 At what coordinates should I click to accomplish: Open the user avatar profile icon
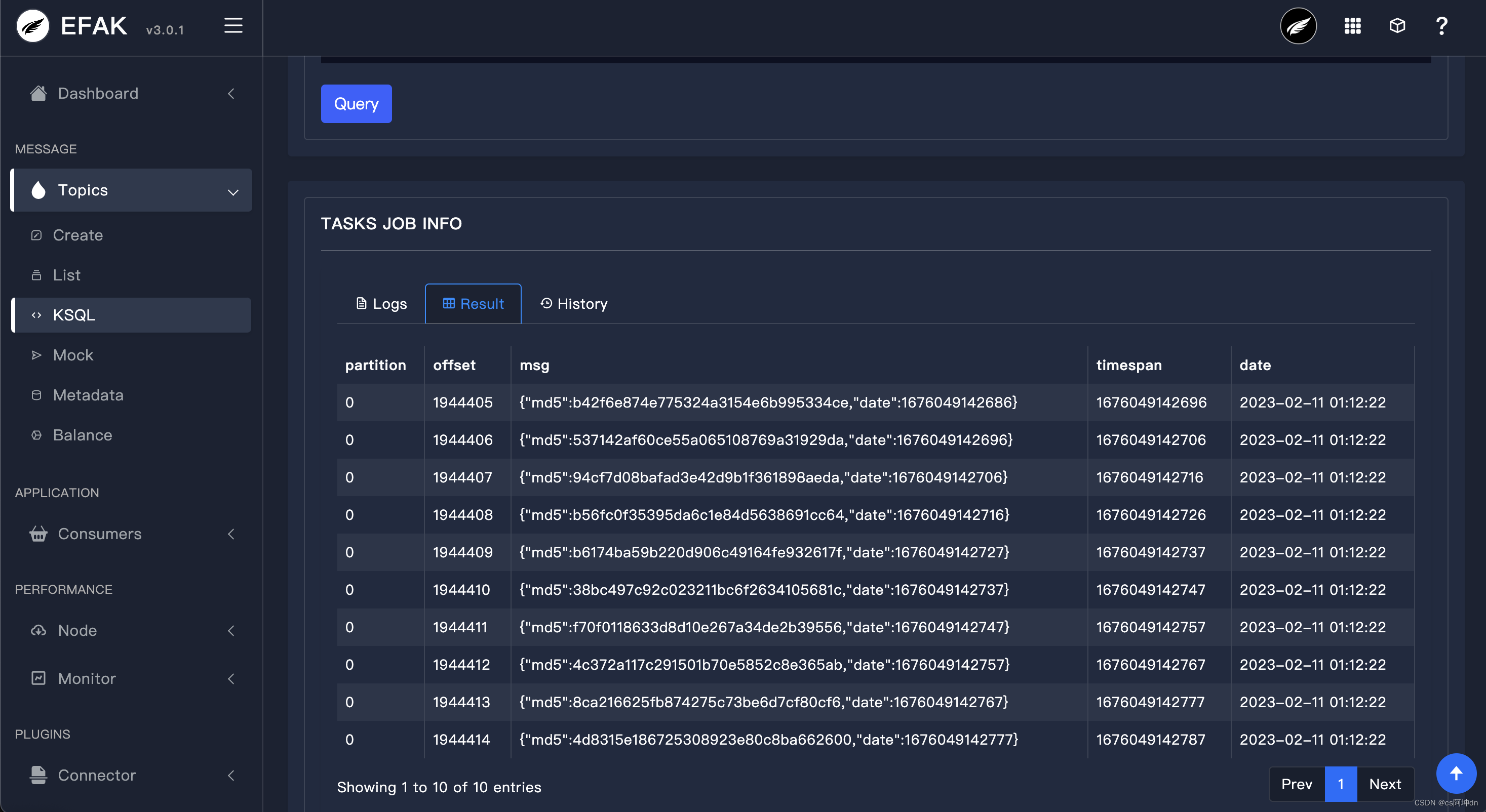click(x=1298, y=26)
